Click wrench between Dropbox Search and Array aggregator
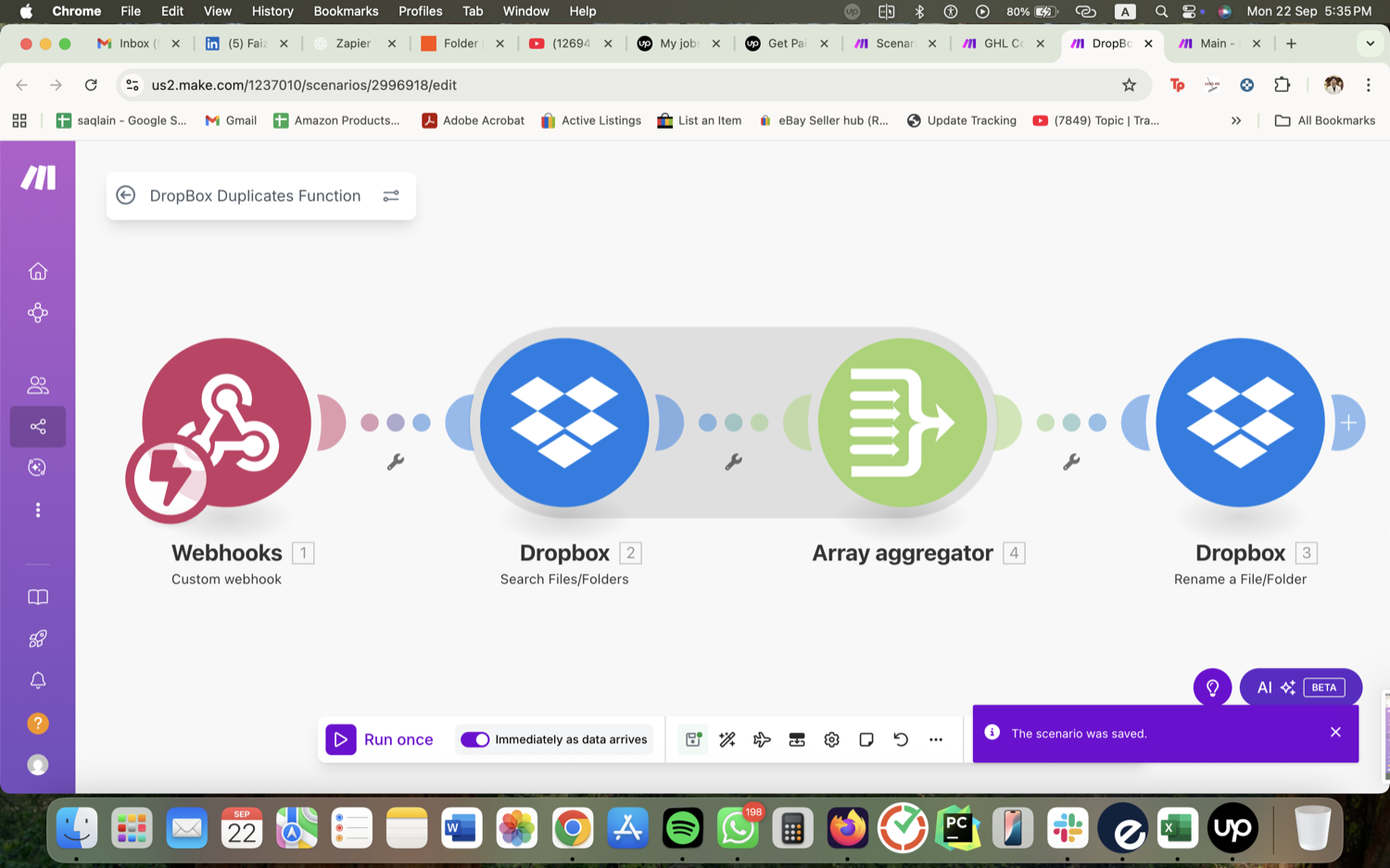This screenshot has height=868, width=1390. [733, 461]
